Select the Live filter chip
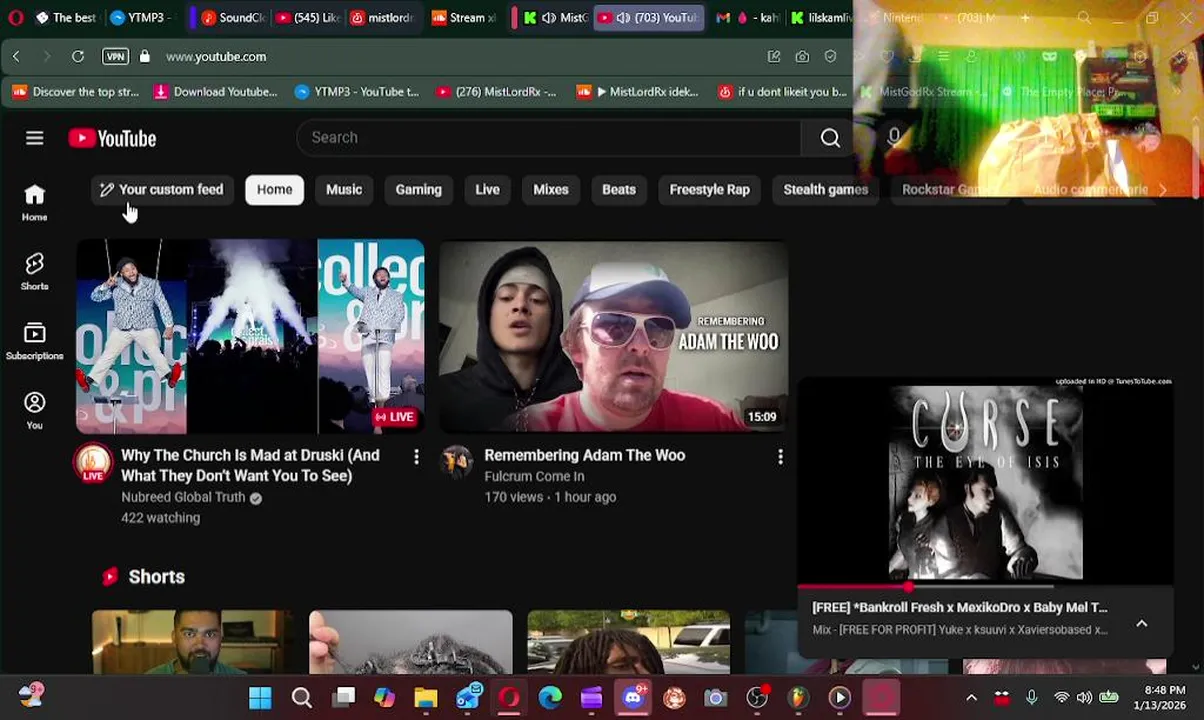The image size is (1204, 720). (487, 189)
